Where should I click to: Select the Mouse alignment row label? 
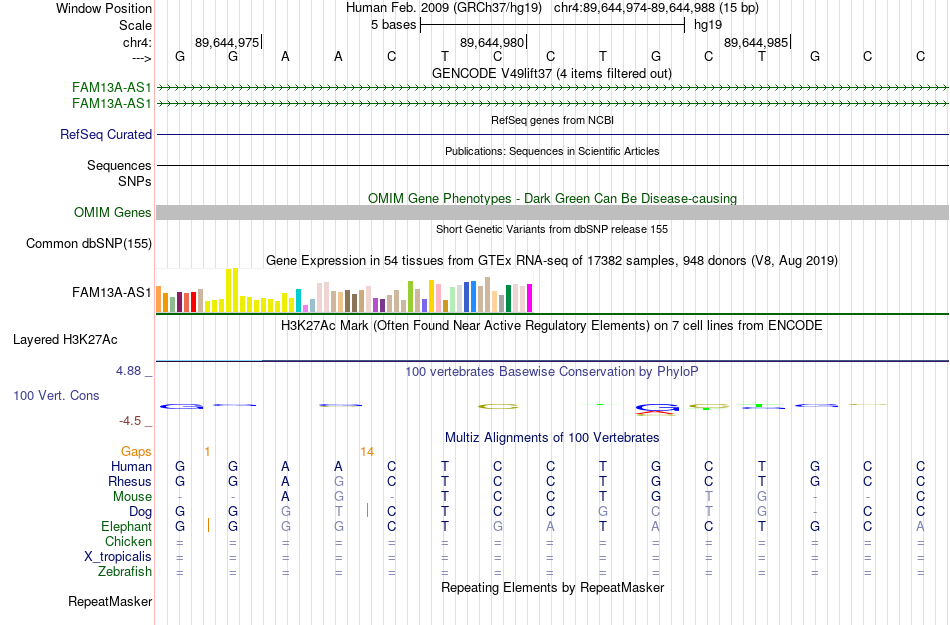[x=132, y=497]
